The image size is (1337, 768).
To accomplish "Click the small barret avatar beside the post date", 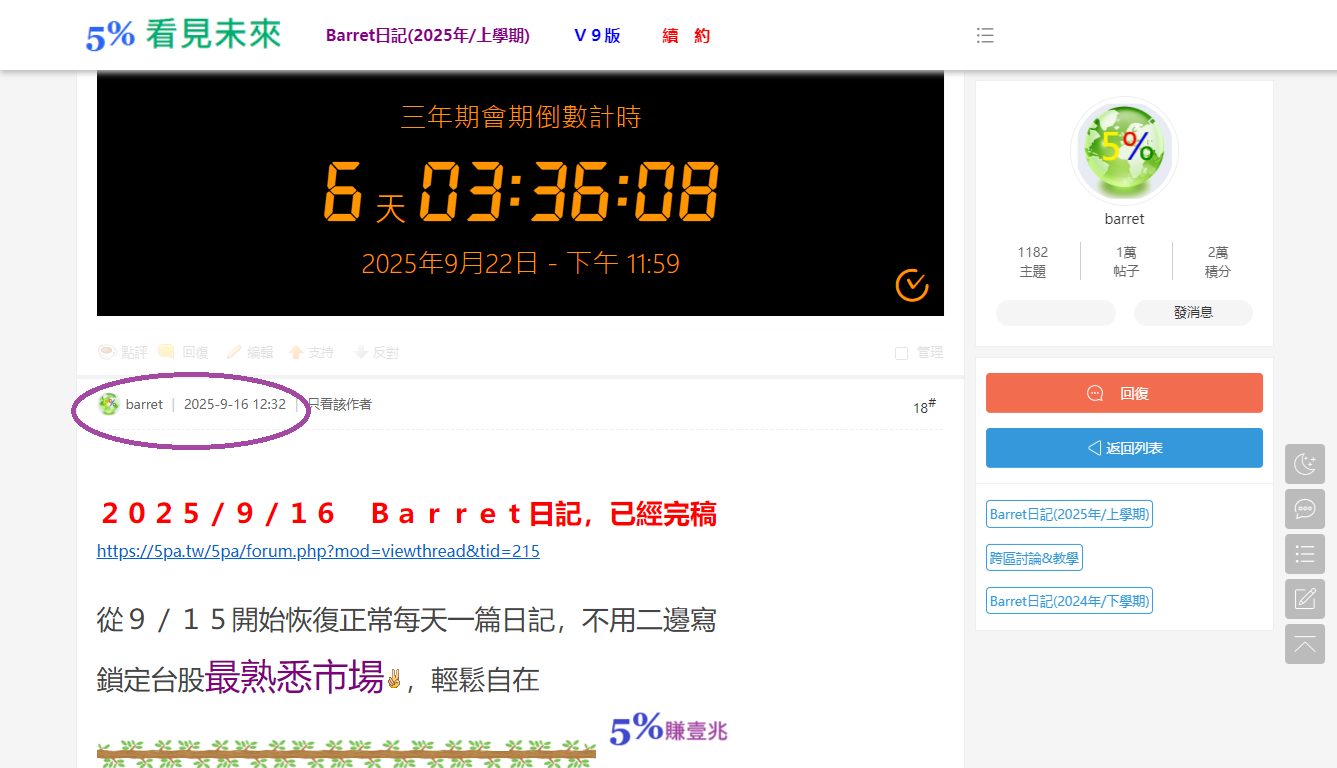I will point(109,404).
